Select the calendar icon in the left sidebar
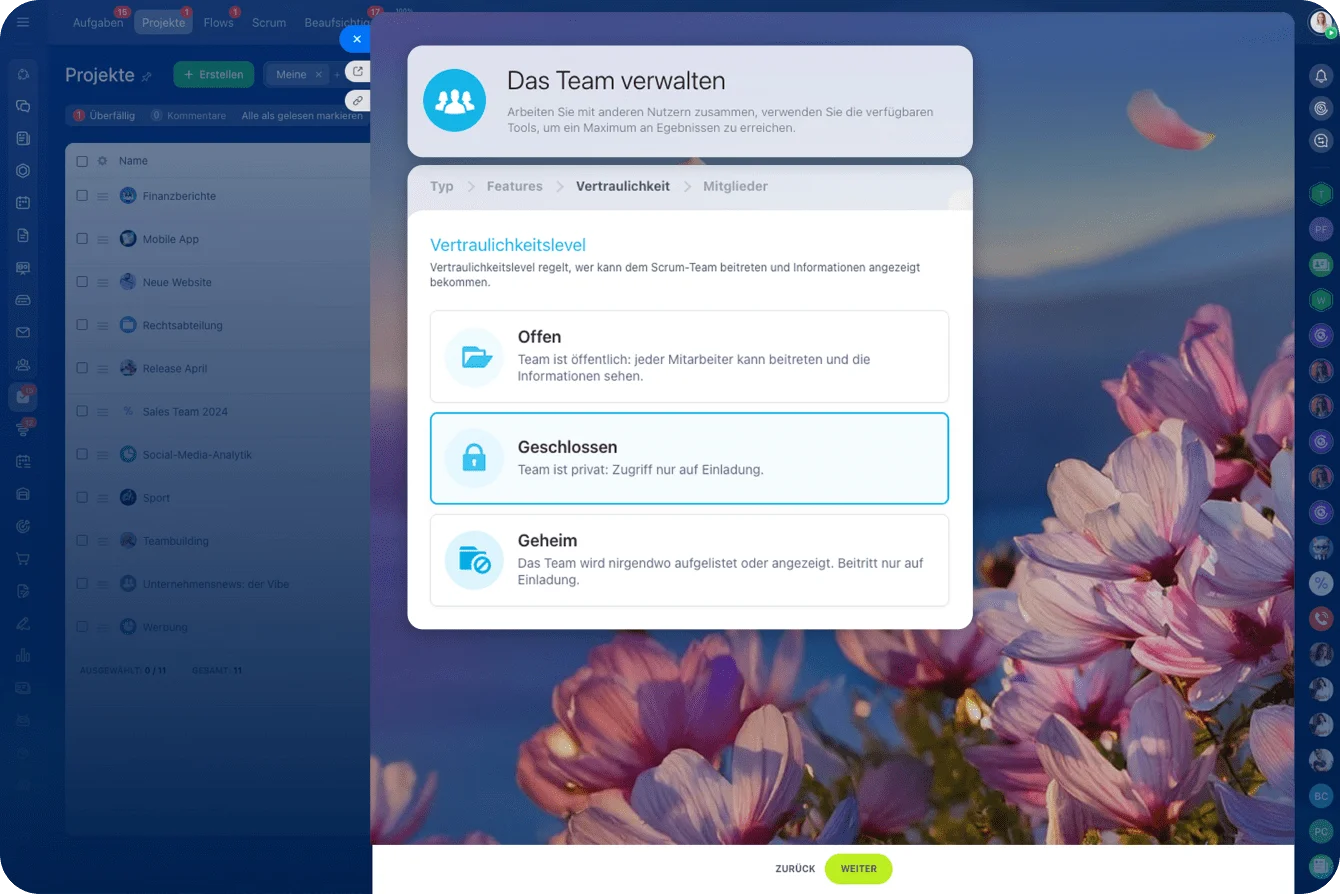Image resolution: width=1340 pixels, height=894 pixels. tap(23, 202)
